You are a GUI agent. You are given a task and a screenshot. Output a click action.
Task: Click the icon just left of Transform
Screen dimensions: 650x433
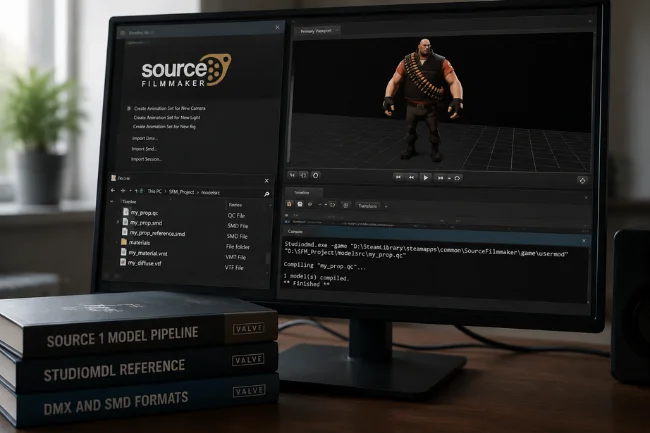(x=346, y=205)
